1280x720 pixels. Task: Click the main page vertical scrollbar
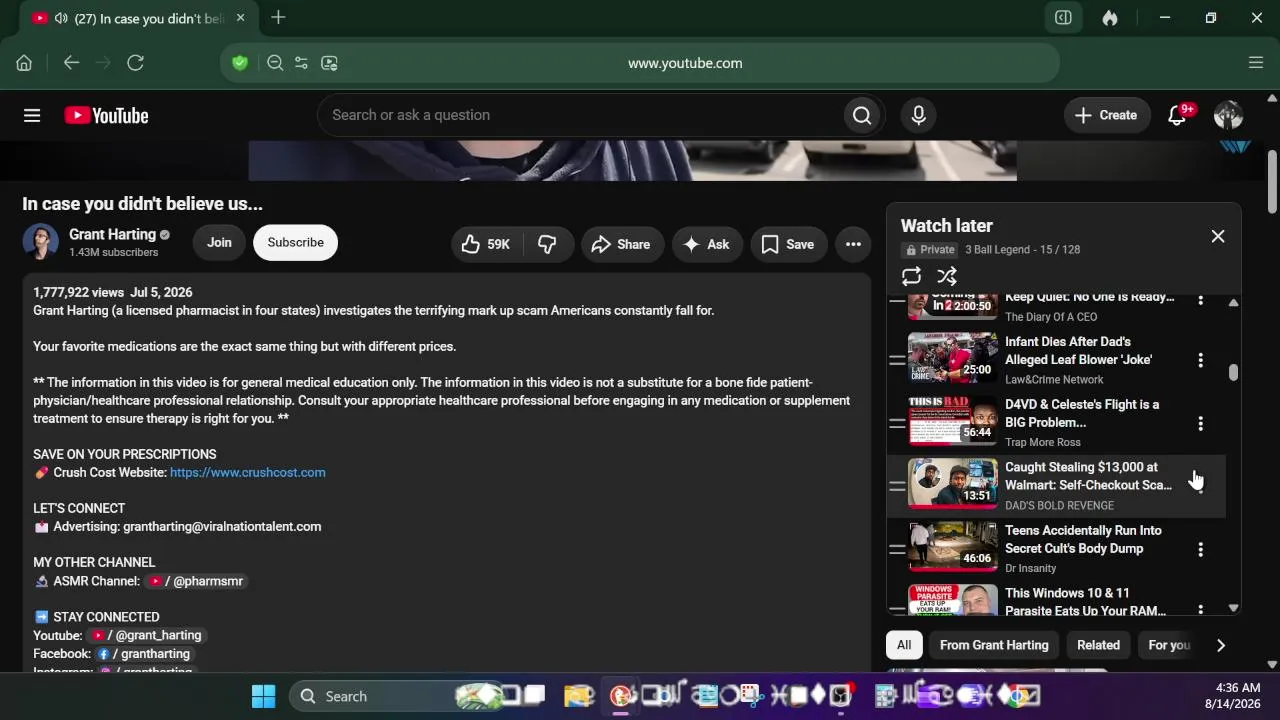coord(1272,182)
